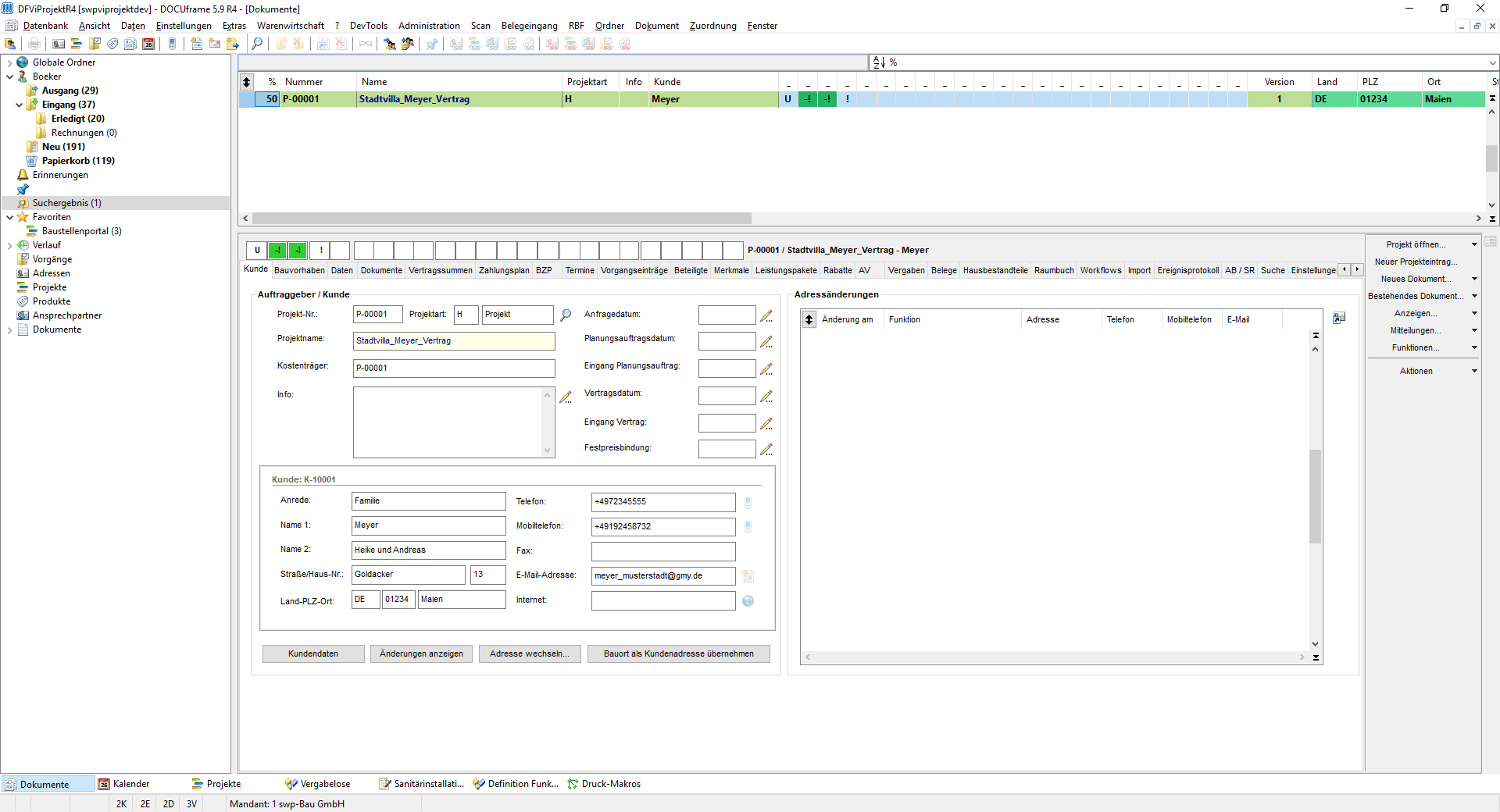Viewport: 1500px width, 812px height.
Task: Select the Papierkorb (119) folder
Action: [x=78, y=161]
